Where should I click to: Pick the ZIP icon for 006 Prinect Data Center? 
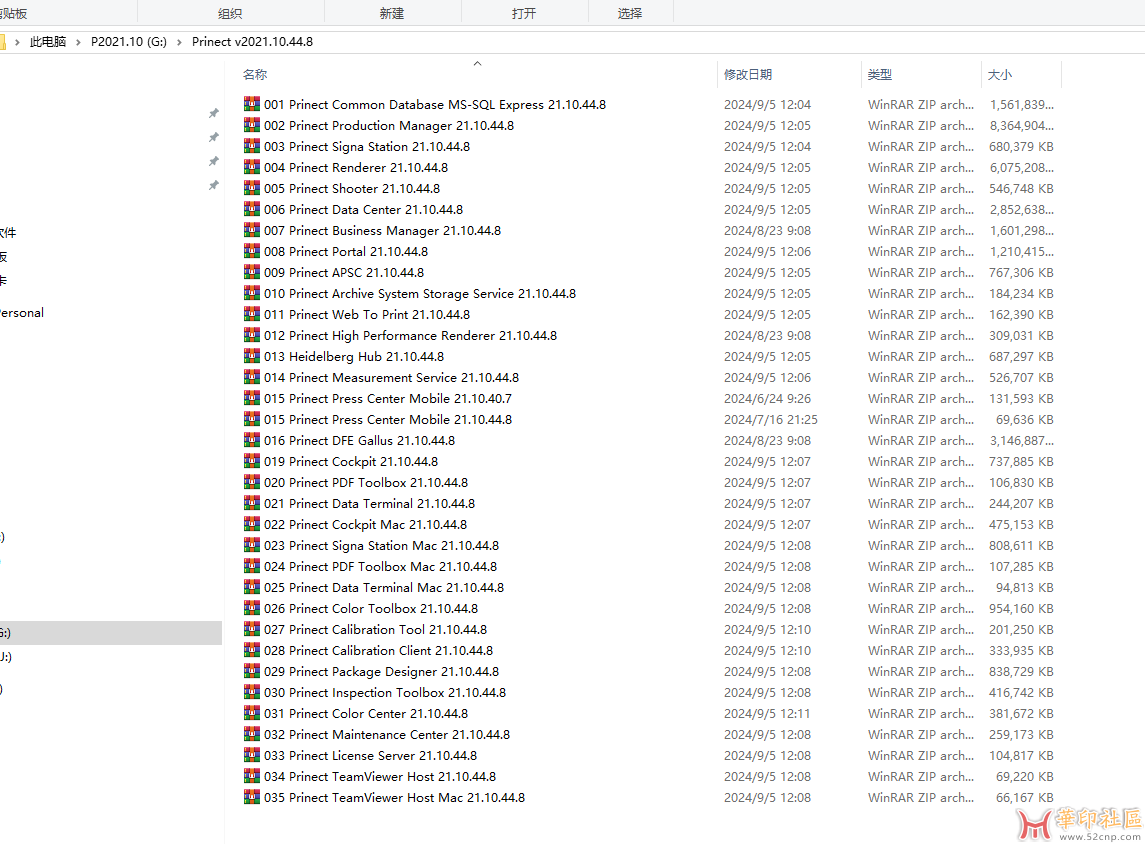click(252, 210)
